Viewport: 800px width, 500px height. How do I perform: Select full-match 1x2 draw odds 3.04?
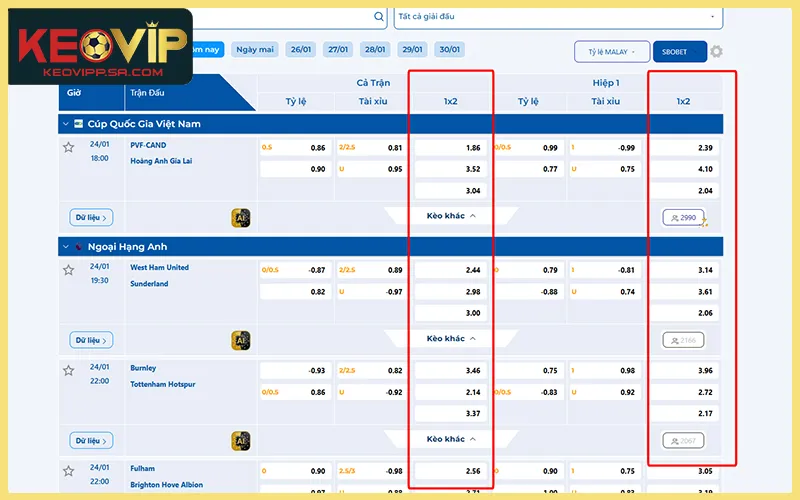click(451, 190)
